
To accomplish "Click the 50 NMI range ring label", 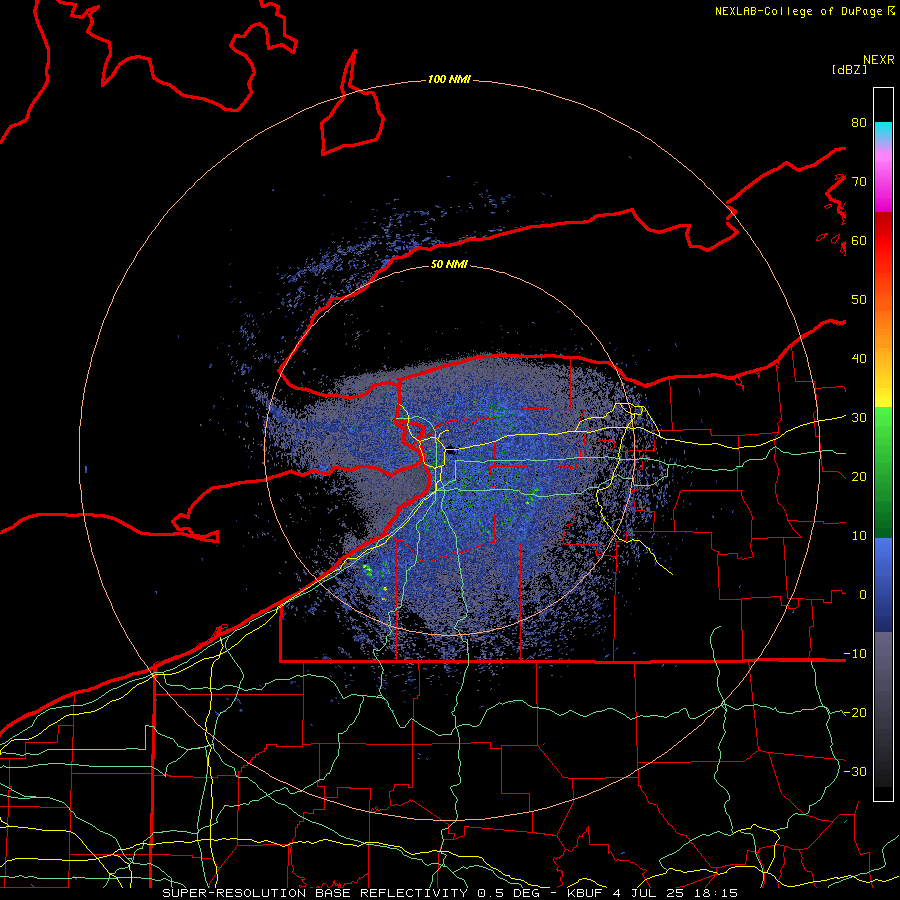I will pos(449,265).
